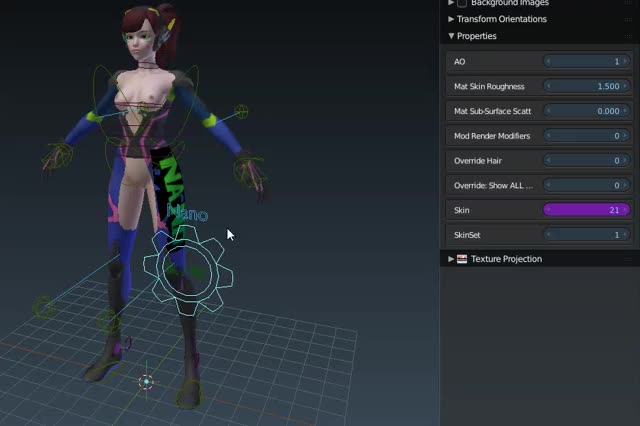
Task: Click the Texture Projection panel title
Action: [x=506, y=259]
